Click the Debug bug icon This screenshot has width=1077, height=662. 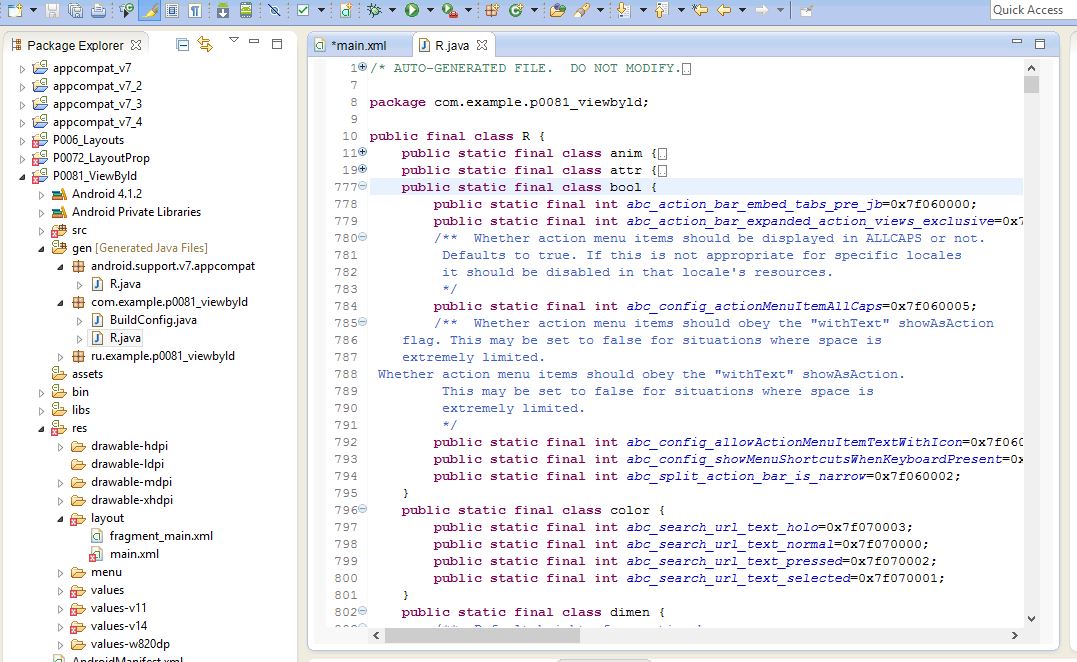point(374,10)
